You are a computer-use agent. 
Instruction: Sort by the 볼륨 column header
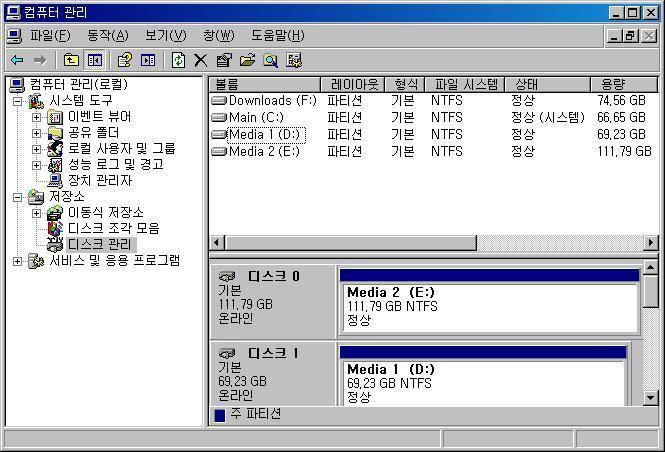(265, 84)
